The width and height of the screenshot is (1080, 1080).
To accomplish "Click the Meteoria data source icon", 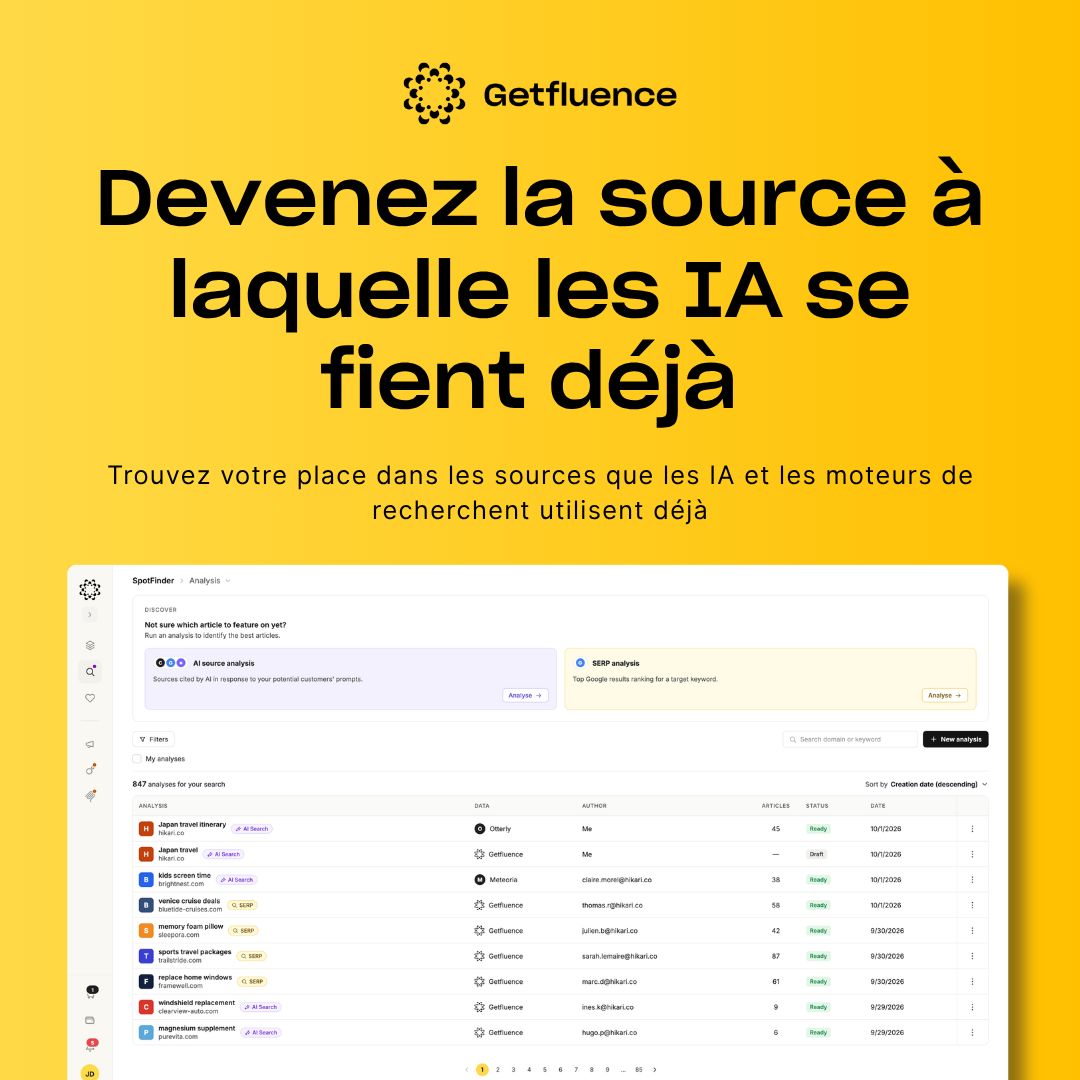I will pyautogui.click(x=480, y=880).
